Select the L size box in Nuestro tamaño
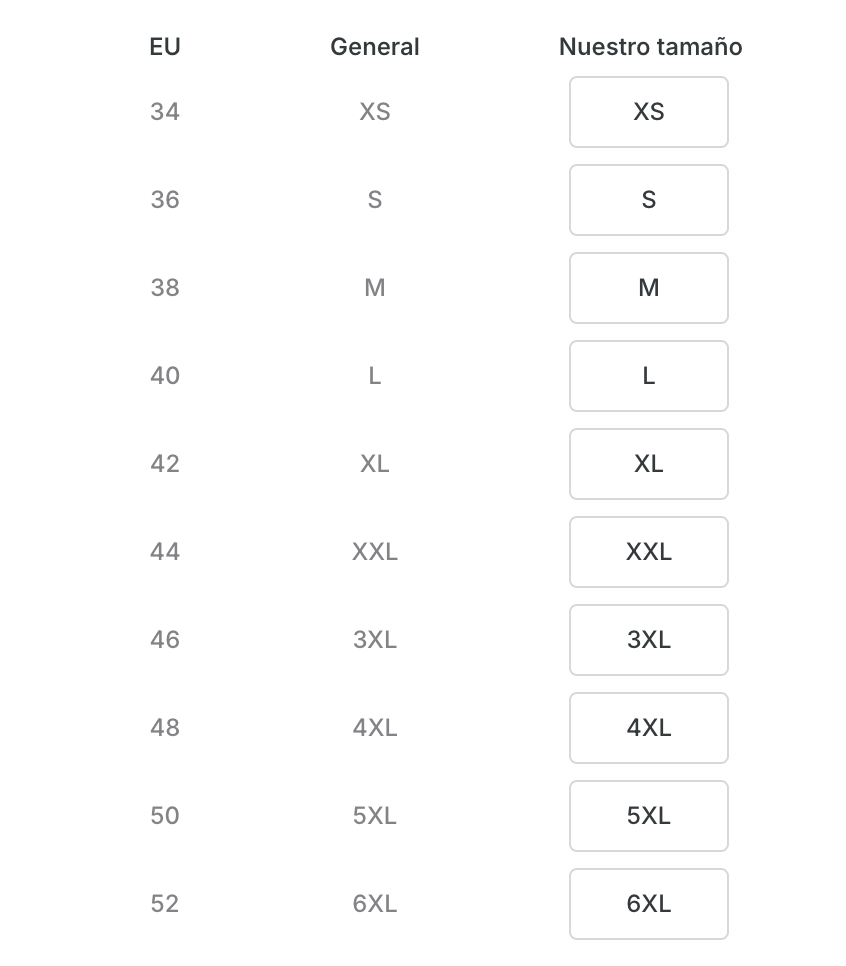This screenshot has width=846, height=966. (x=649, y=376)
